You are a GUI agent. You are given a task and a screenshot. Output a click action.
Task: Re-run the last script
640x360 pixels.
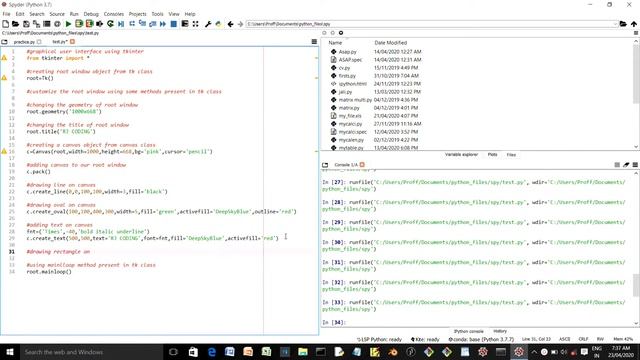(110, 24)
